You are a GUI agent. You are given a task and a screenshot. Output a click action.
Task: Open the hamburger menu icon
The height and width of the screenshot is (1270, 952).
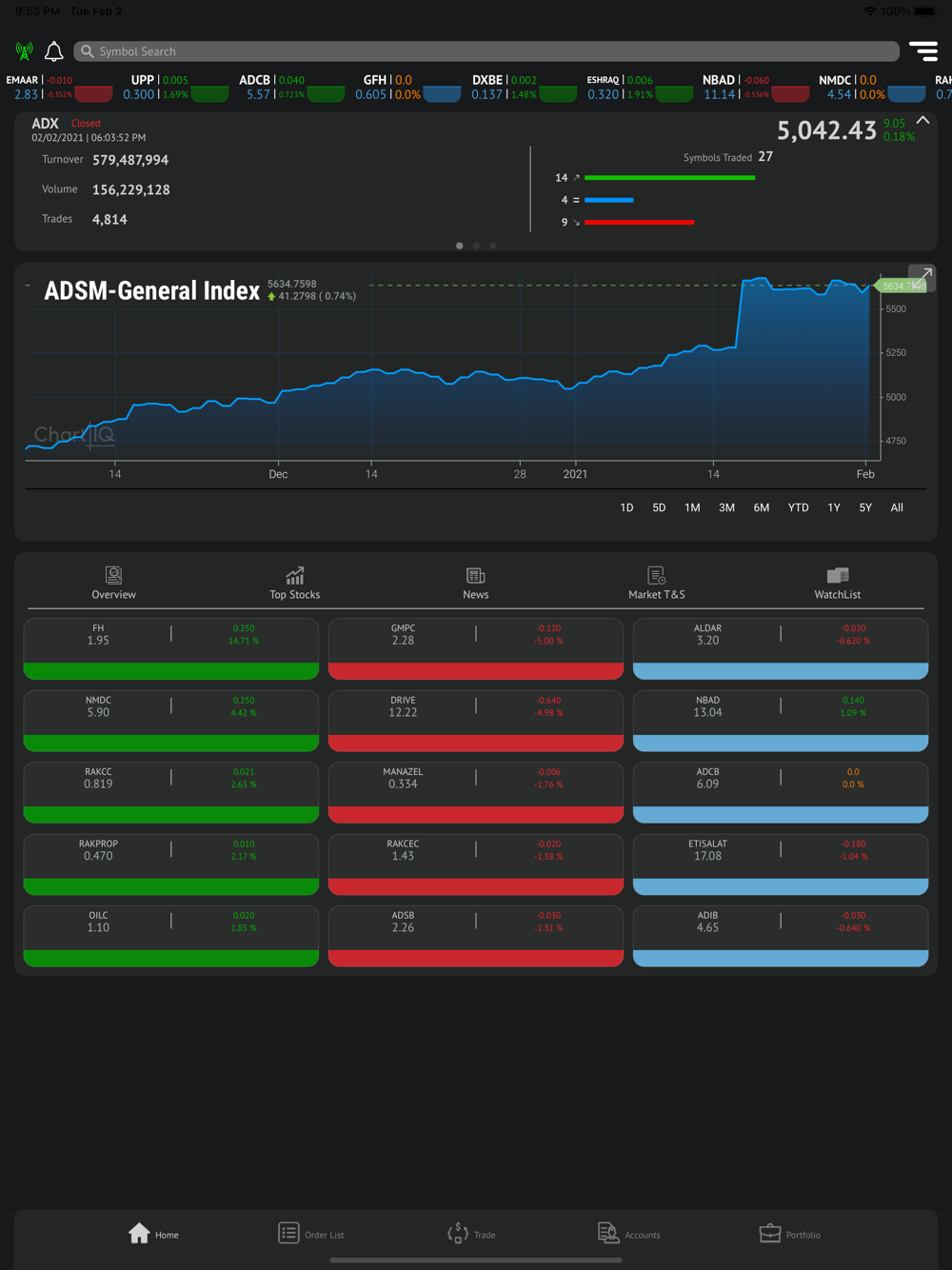tap(922, 50)
